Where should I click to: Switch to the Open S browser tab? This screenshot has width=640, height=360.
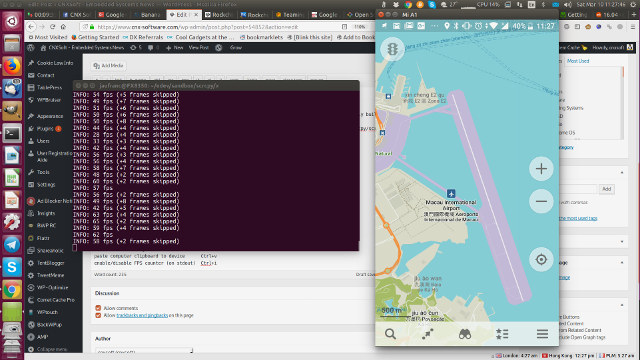tap(359, 15)
